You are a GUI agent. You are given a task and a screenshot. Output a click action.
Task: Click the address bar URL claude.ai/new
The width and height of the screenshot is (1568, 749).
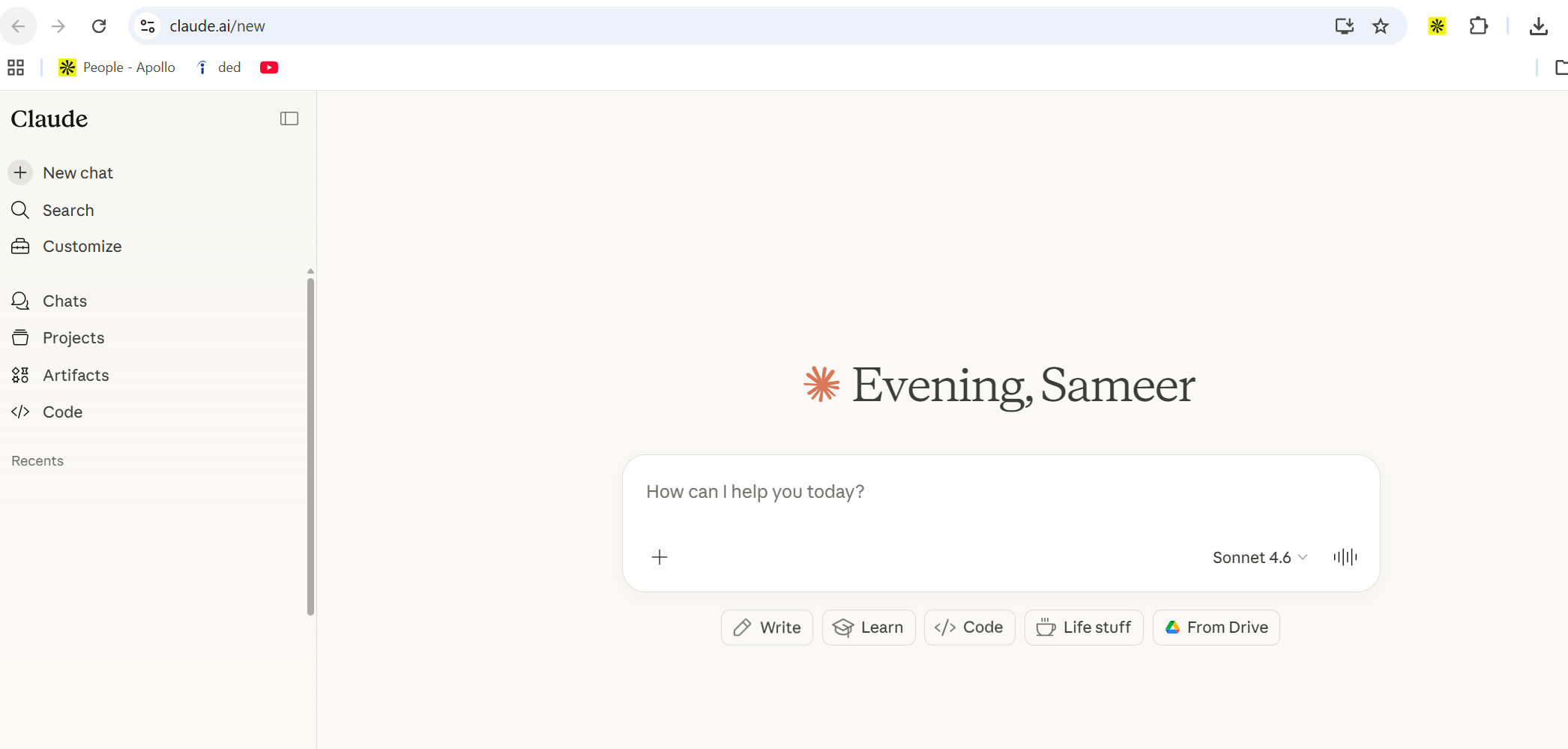pos(217,26)
